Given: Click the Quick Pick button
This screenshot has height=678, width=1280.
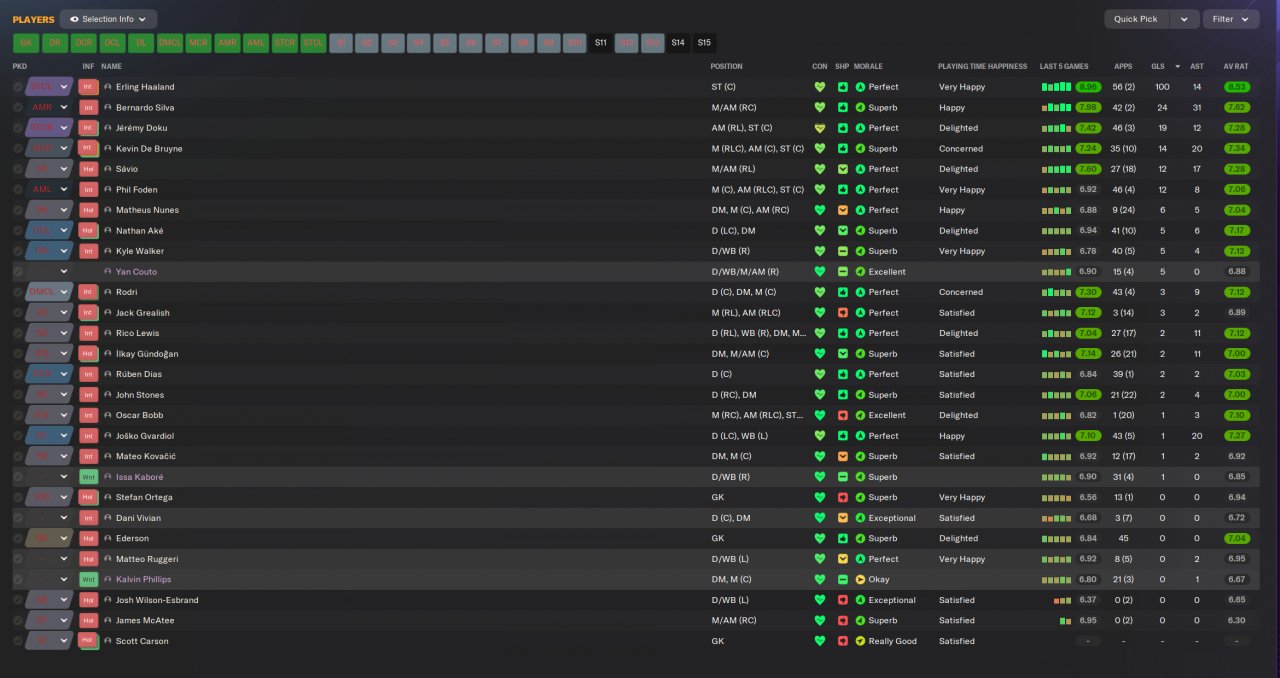Looking at the screenshot, I should (1136, 19).
